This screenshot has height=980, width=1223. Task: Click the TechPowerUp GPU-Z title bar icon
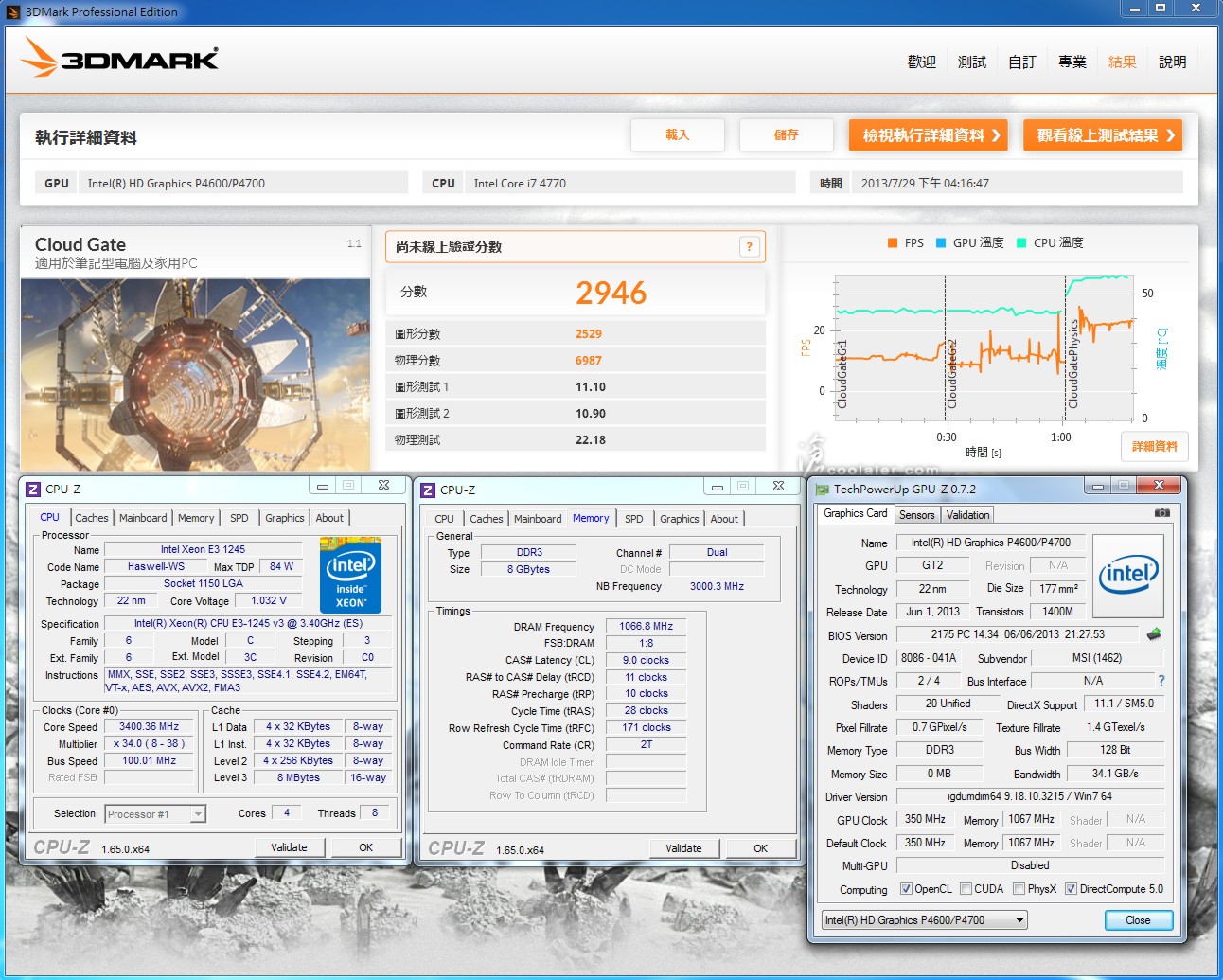click(822, 490)
